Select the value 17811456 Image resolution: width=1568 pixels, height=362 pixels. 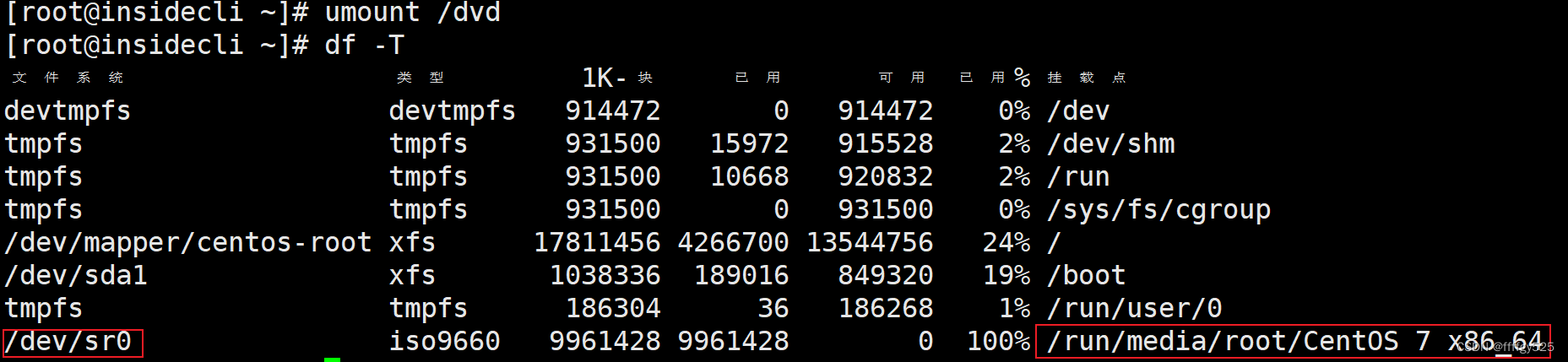pos(597,242)
